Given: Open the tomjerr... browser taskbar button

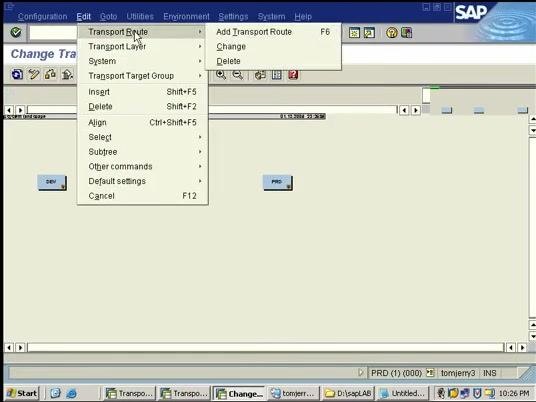Looking at the screenshot, I should (294, 393).
